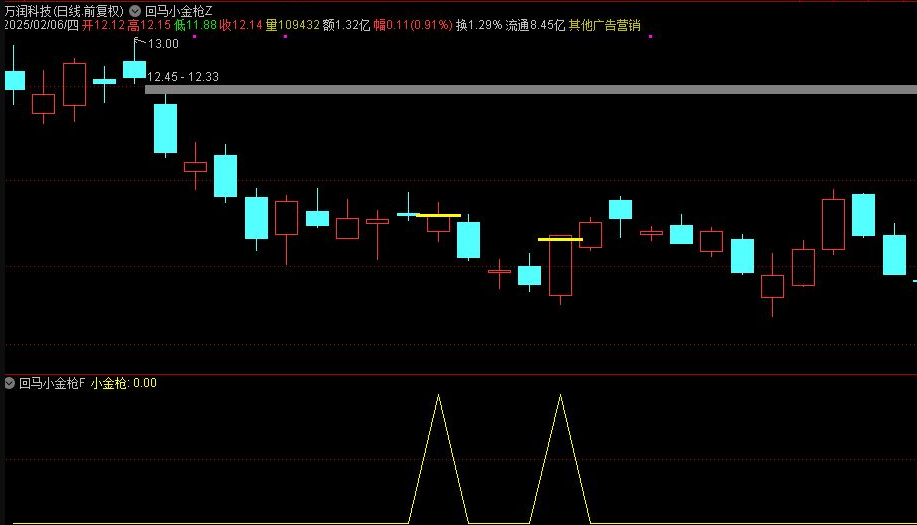The image size is (917, 525).
Task: Click the turnover rate 换1.29%
Action: (479, 25)
